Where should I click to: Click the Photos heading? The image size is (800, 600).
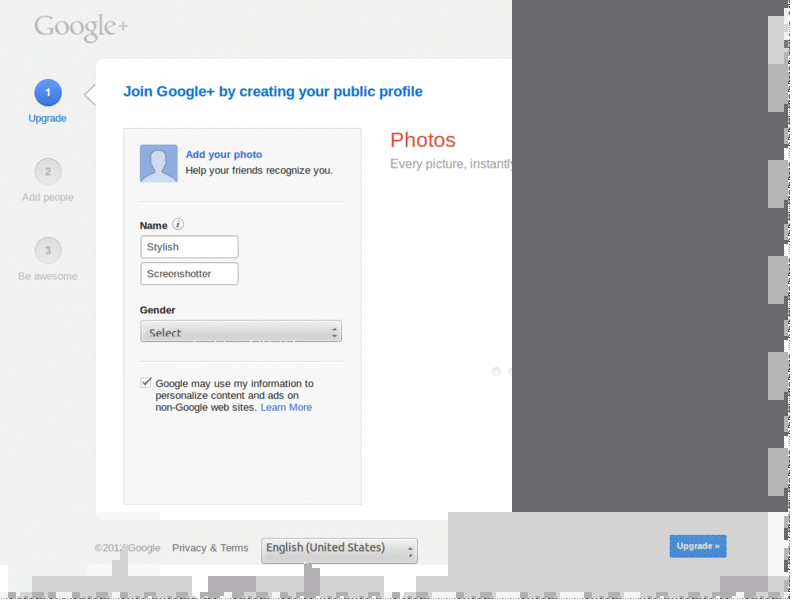click(x=422, y=140)
